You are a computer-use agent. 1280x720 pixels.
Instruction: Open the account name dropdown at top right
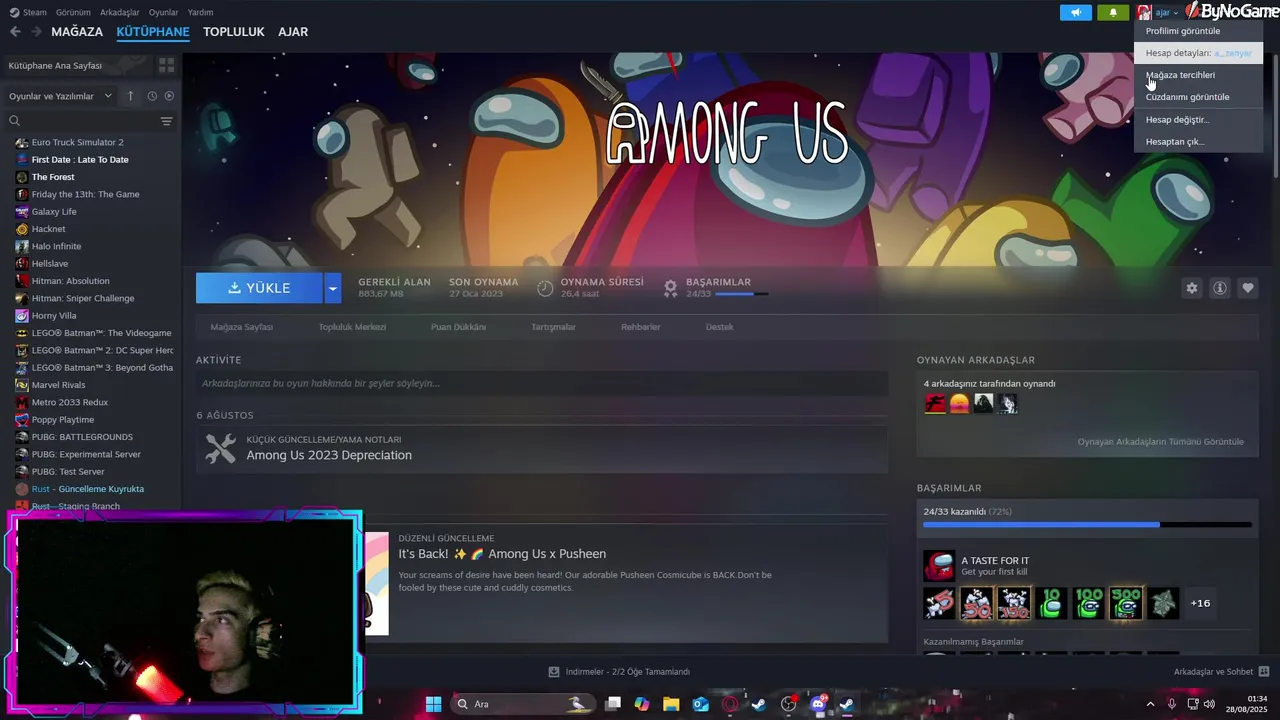1165,12
